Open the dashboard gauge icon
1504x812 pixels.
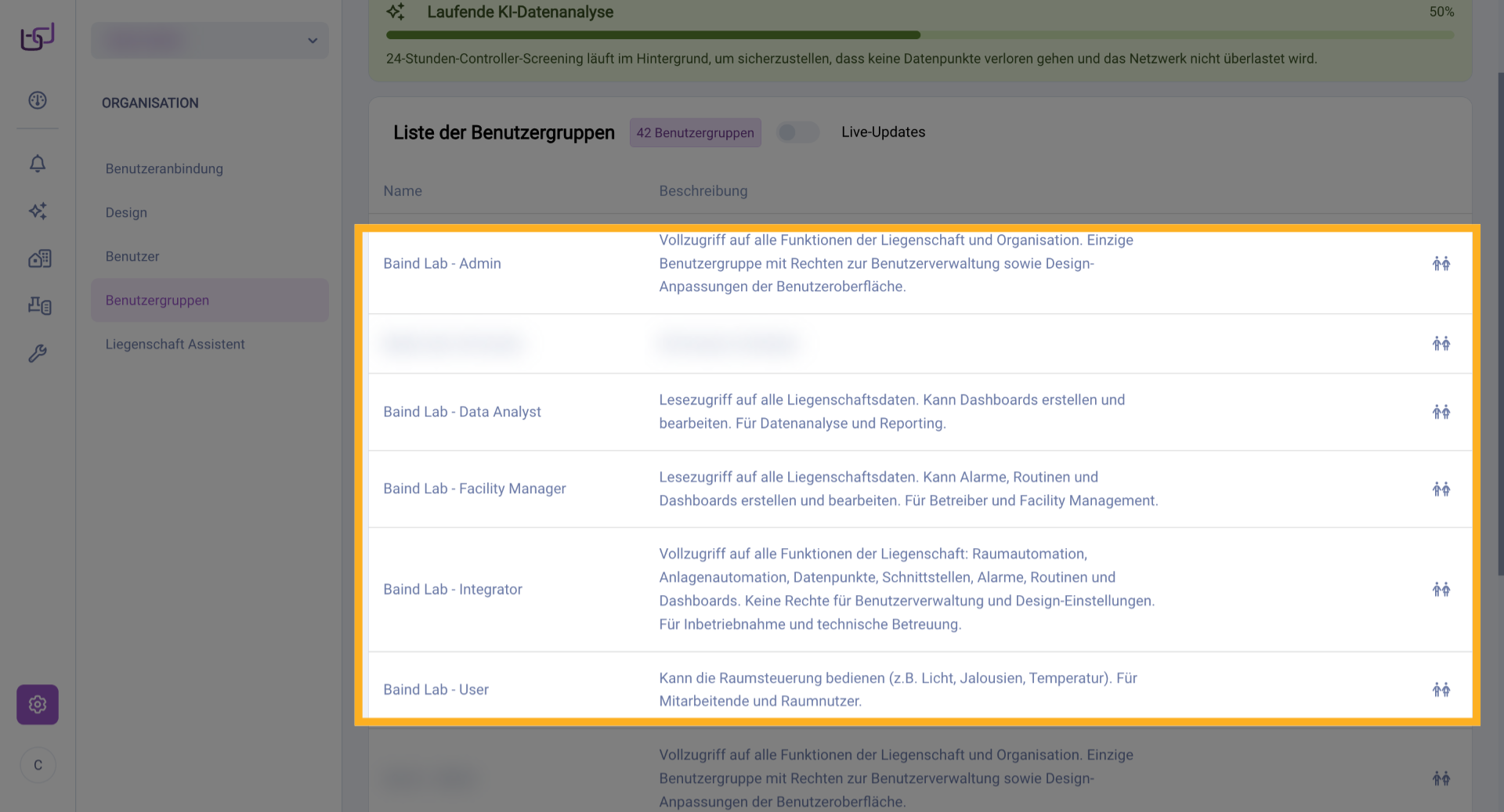(x=38, y=100)
